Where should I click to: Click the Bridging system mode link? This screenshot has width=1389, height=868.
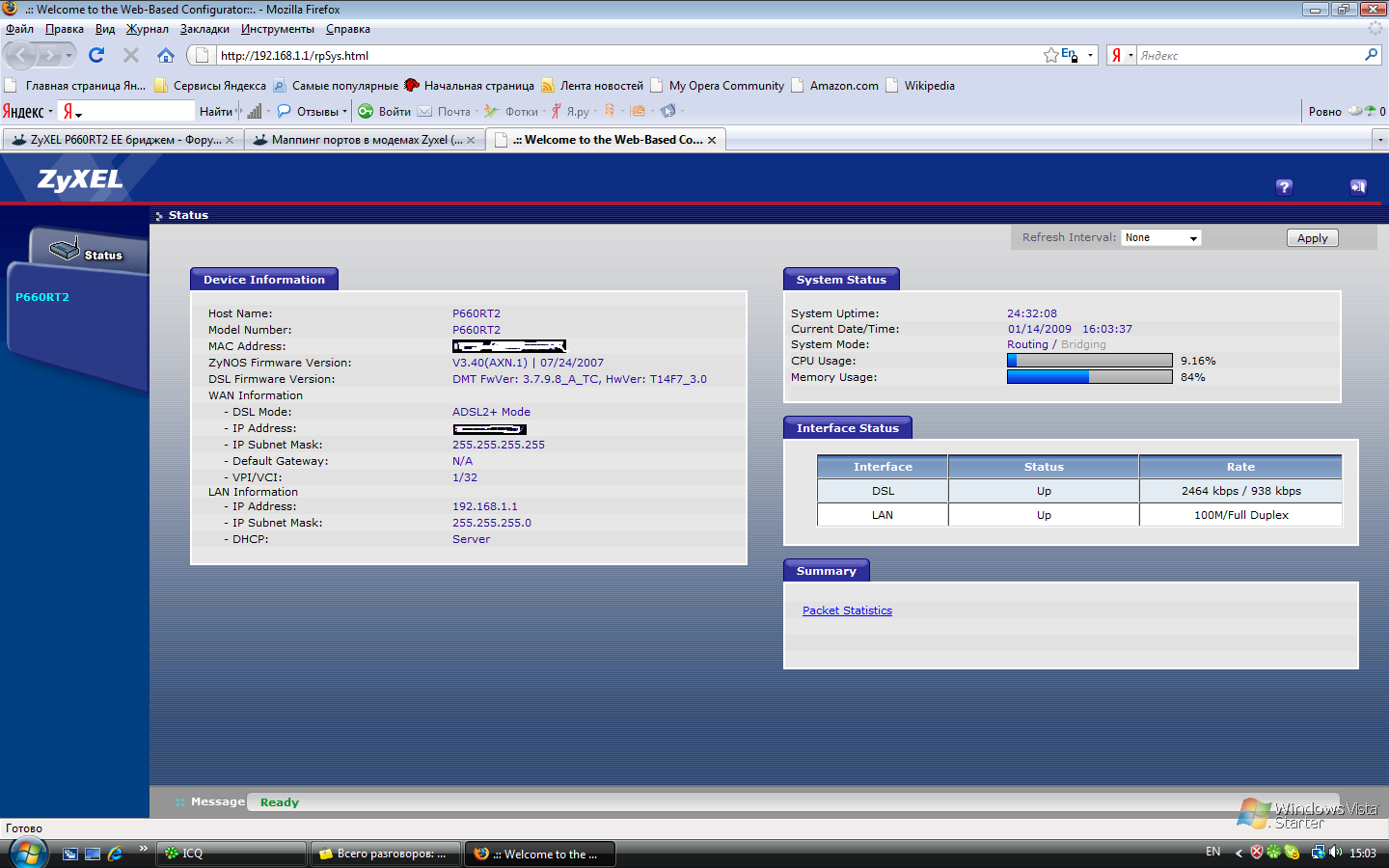[x=1083, y=344]
